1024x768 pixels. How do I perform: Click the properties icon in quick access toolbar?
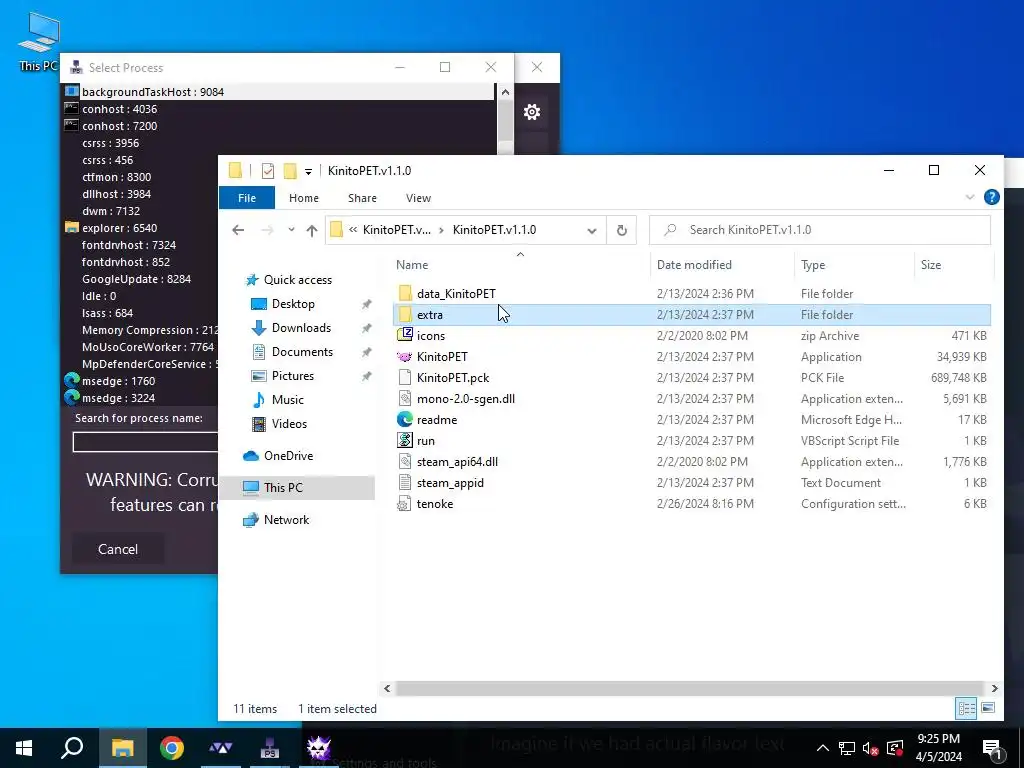[268, 171]
